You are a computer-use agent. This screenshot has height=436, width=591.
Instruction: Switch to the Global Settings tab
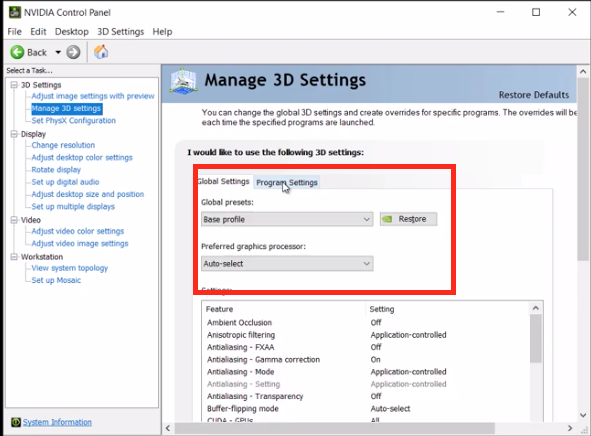pos(224,182)
